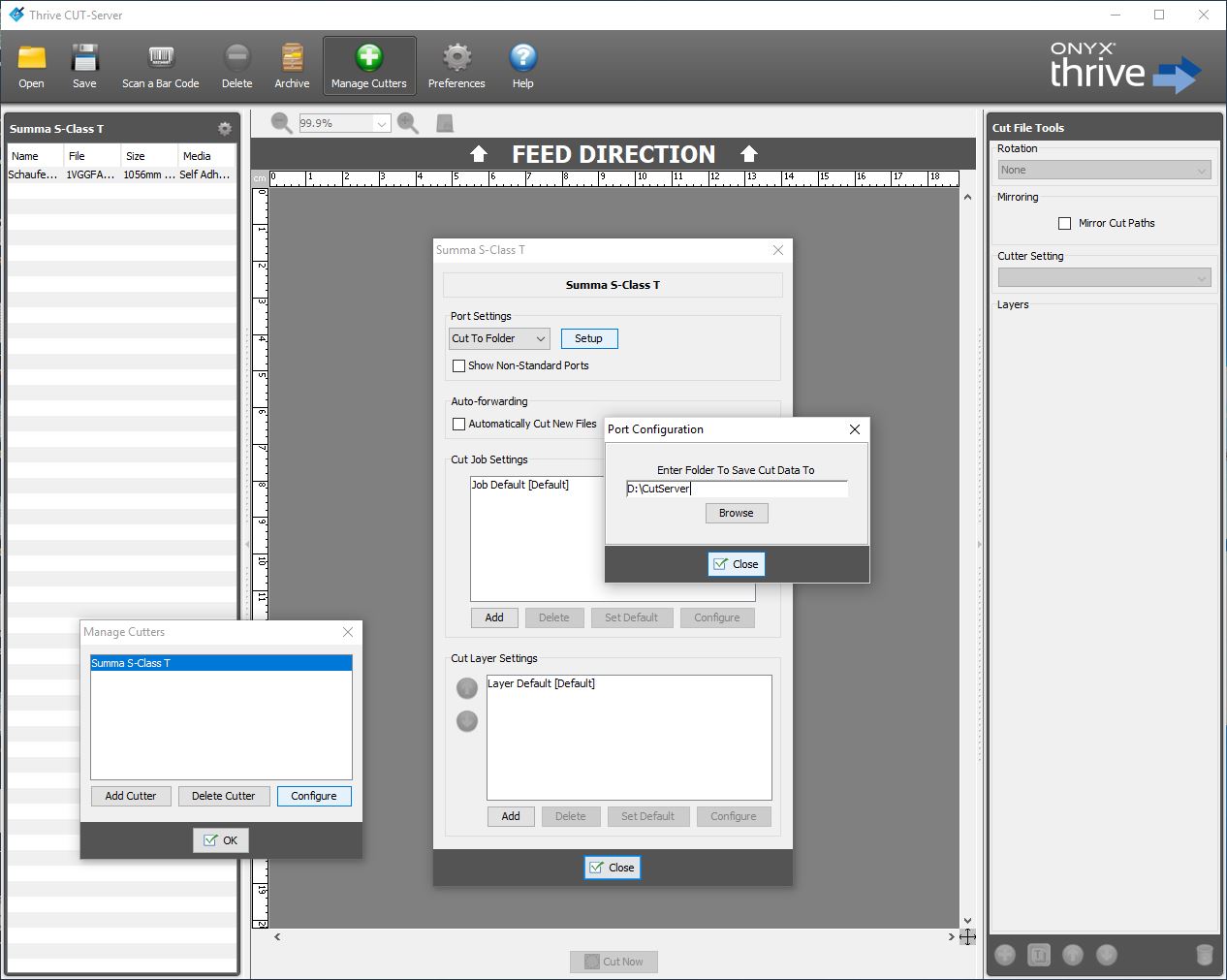Click the Delete toolbar icon
The height and width of the screenshot is (980, 1227).
click(x=236, y=67)
